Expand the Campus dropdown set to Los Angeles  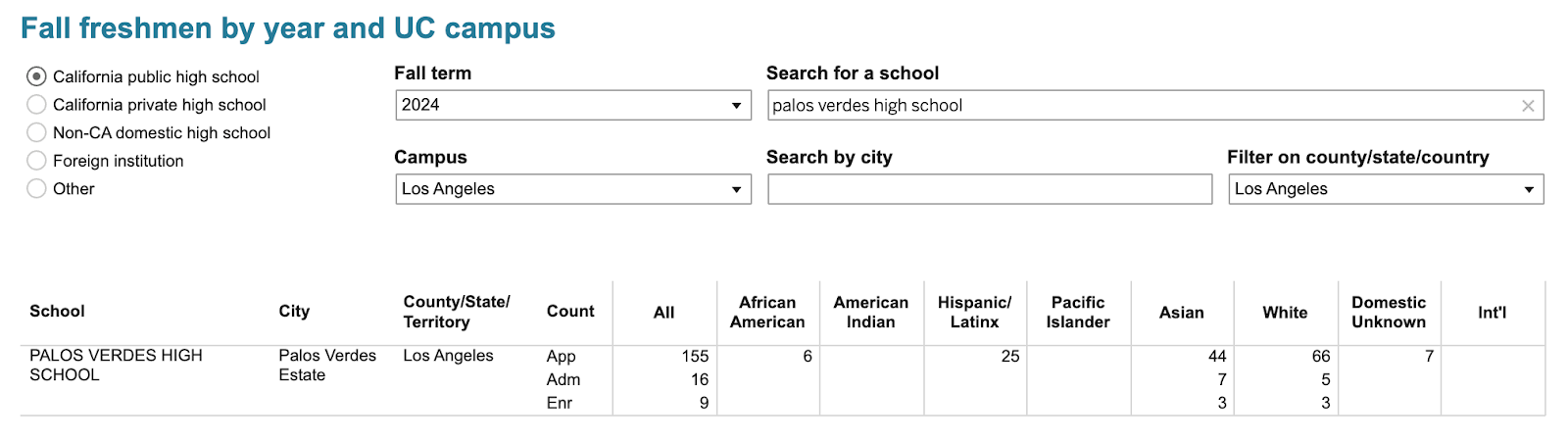(x=572, y=189)
